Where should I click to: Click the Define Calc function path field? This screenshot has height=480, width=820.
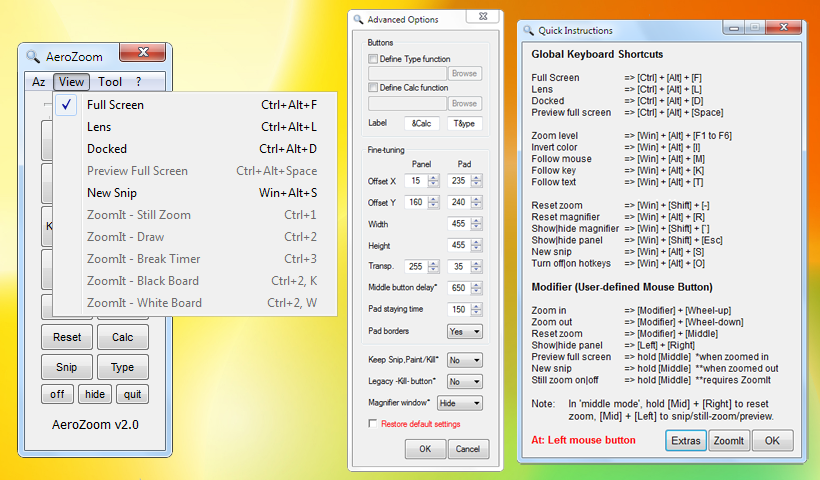coord(407,104)
